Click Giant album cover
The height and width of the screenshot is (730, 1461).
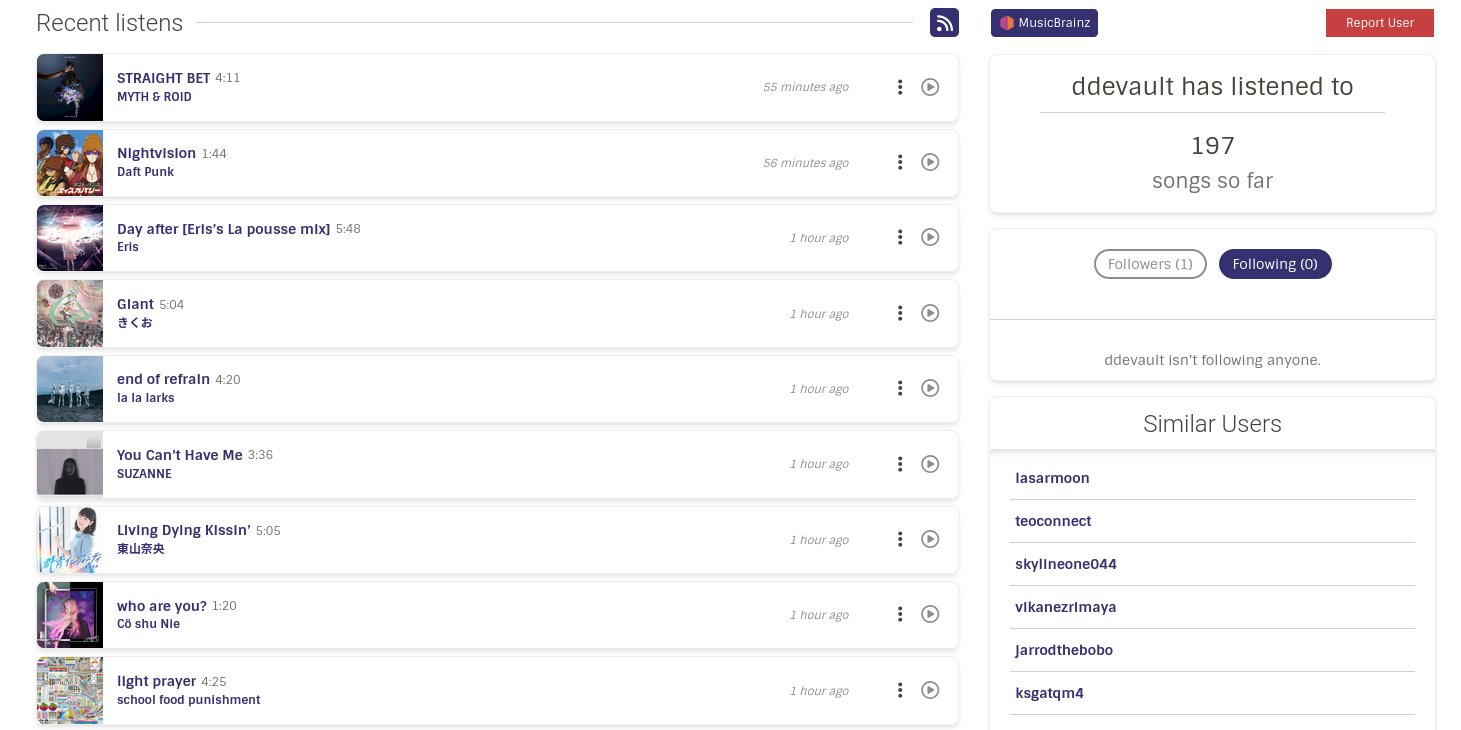click(70, 313)
